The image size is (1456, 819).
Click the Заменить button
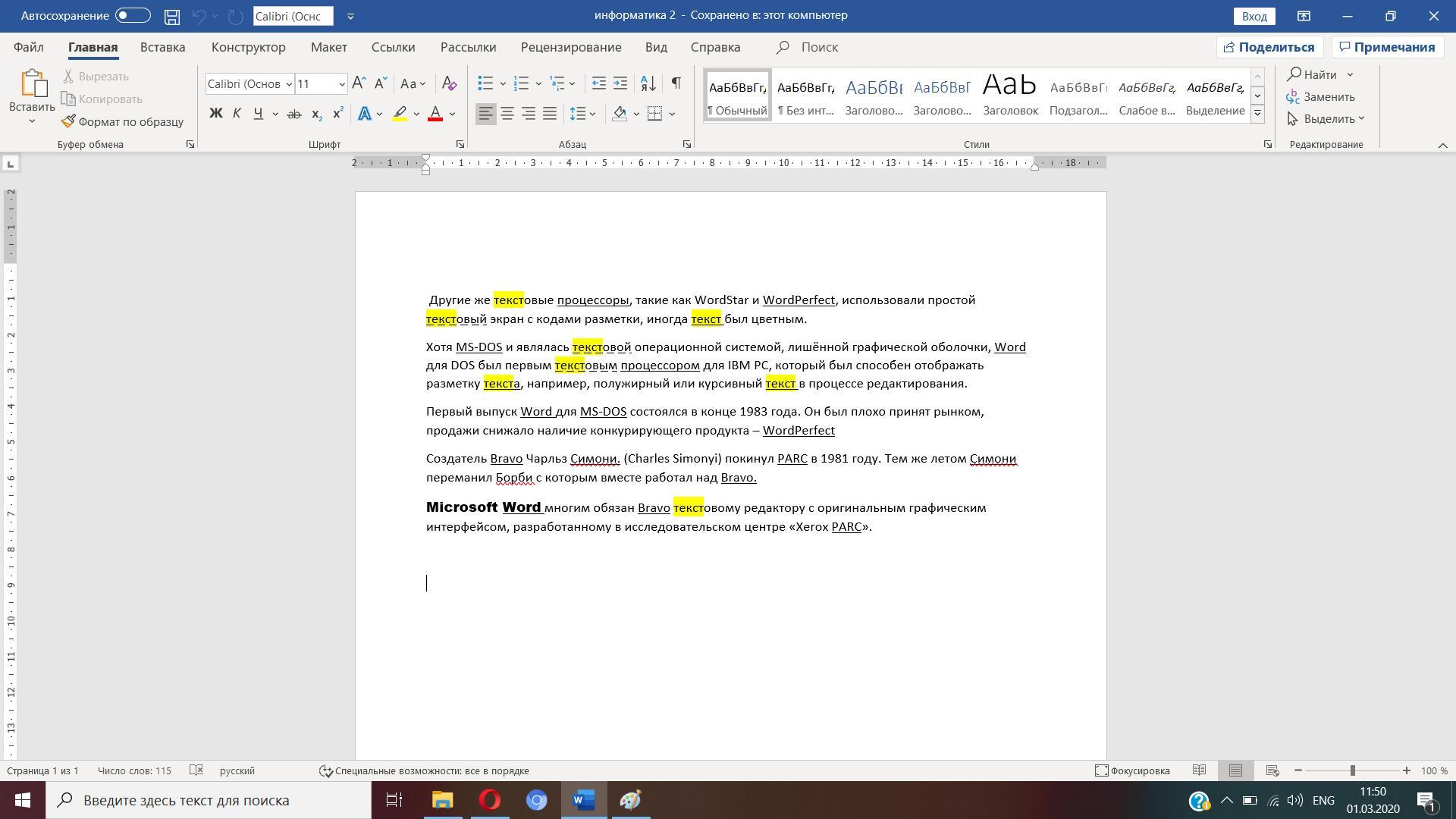click(x=1328, y=97)
